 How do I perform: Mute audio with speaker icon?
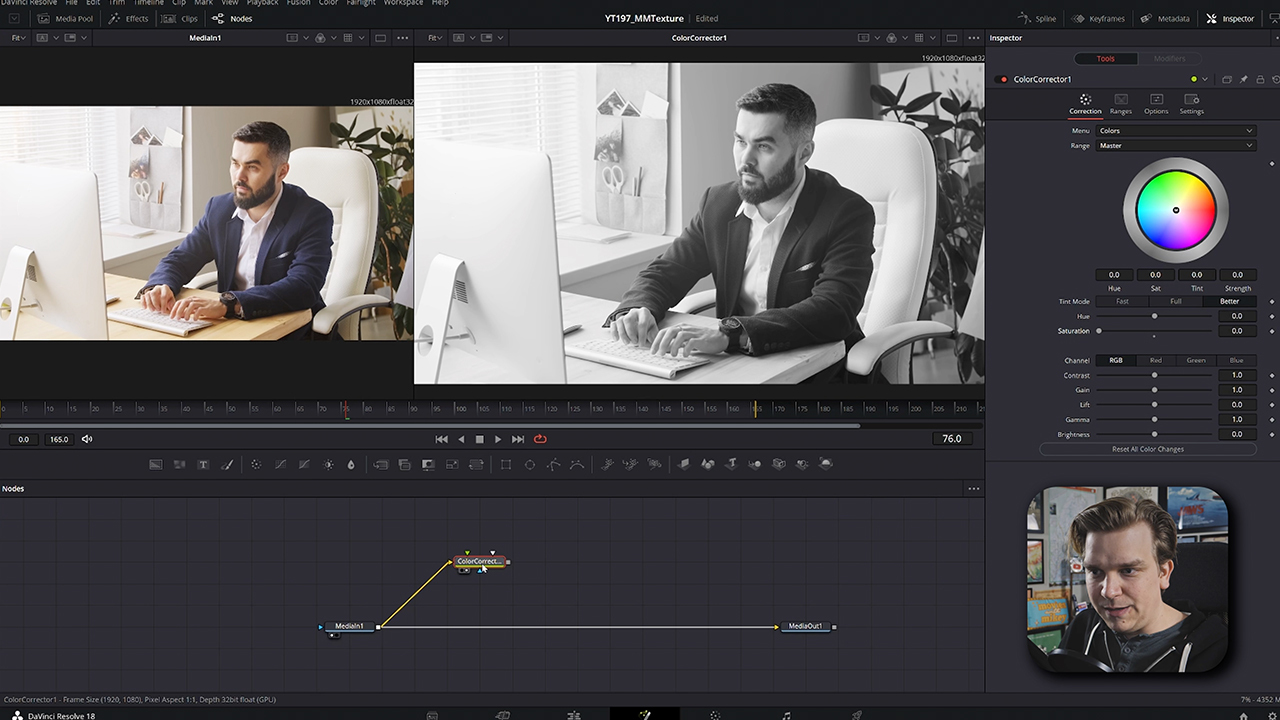tap(87, 439)
